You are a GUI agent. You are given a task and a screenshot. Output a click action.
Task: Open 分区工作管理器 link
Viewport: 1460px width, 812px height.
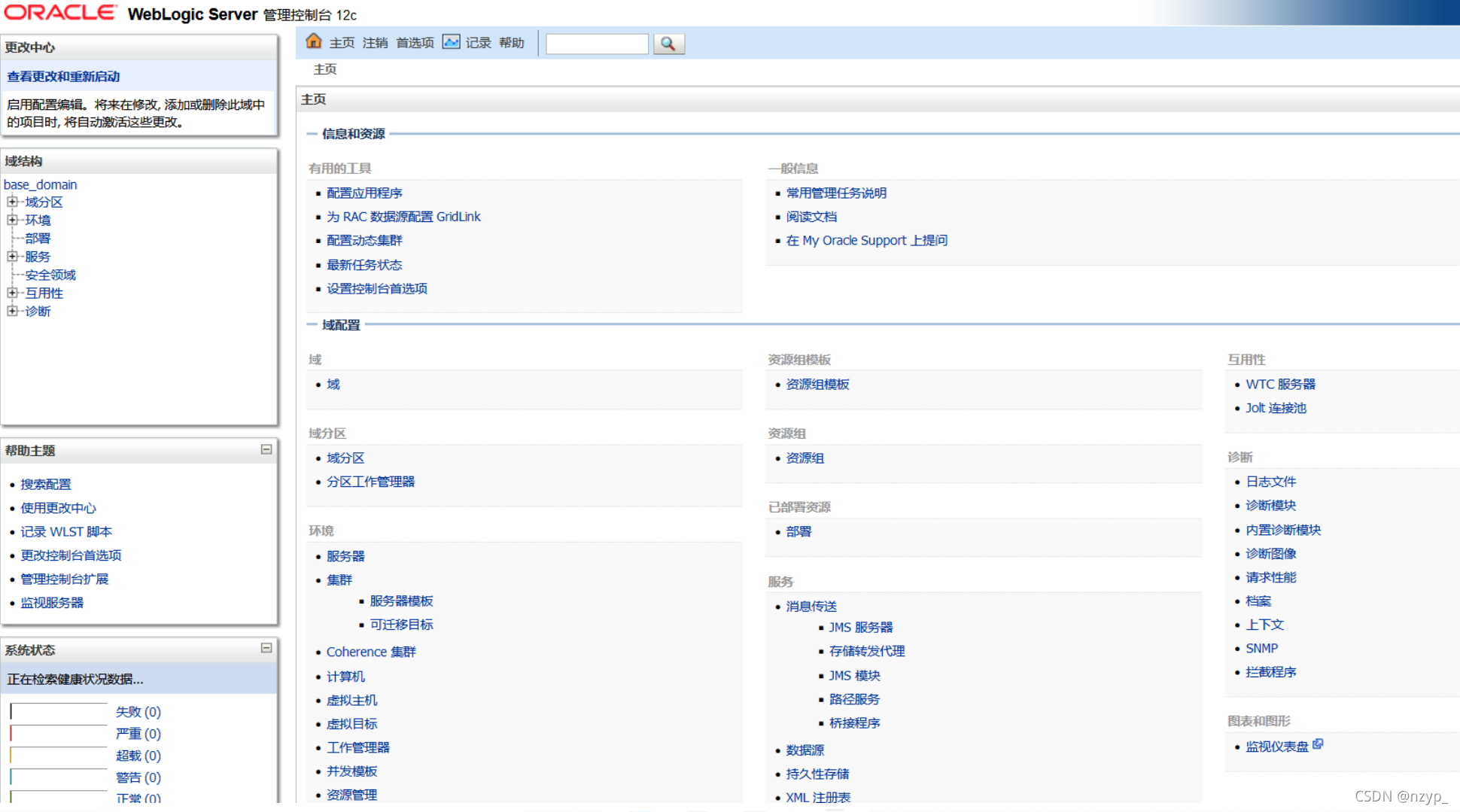(x=370, y=482)
